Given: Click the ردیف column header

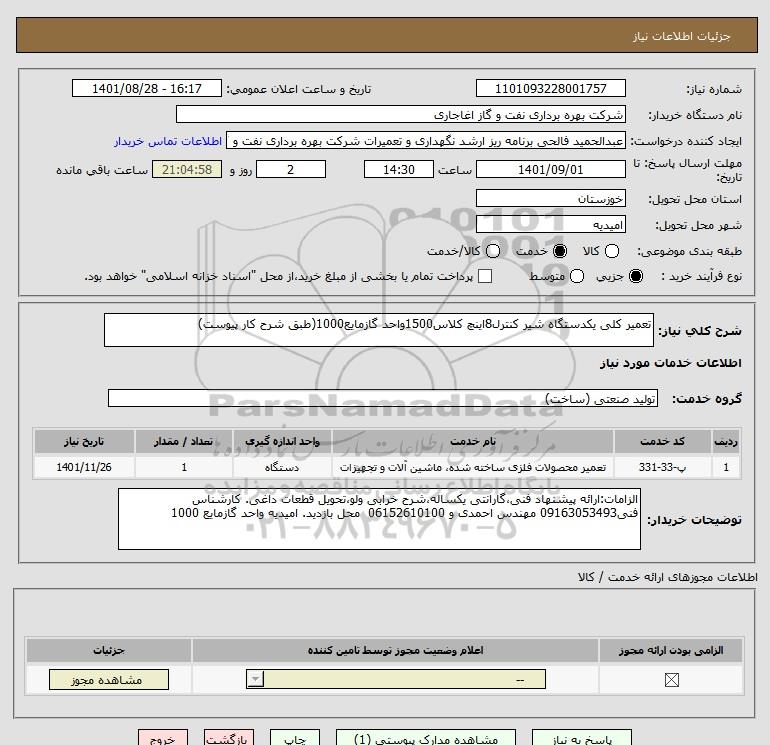Looking at the screenshot, I should coord(726,441).
